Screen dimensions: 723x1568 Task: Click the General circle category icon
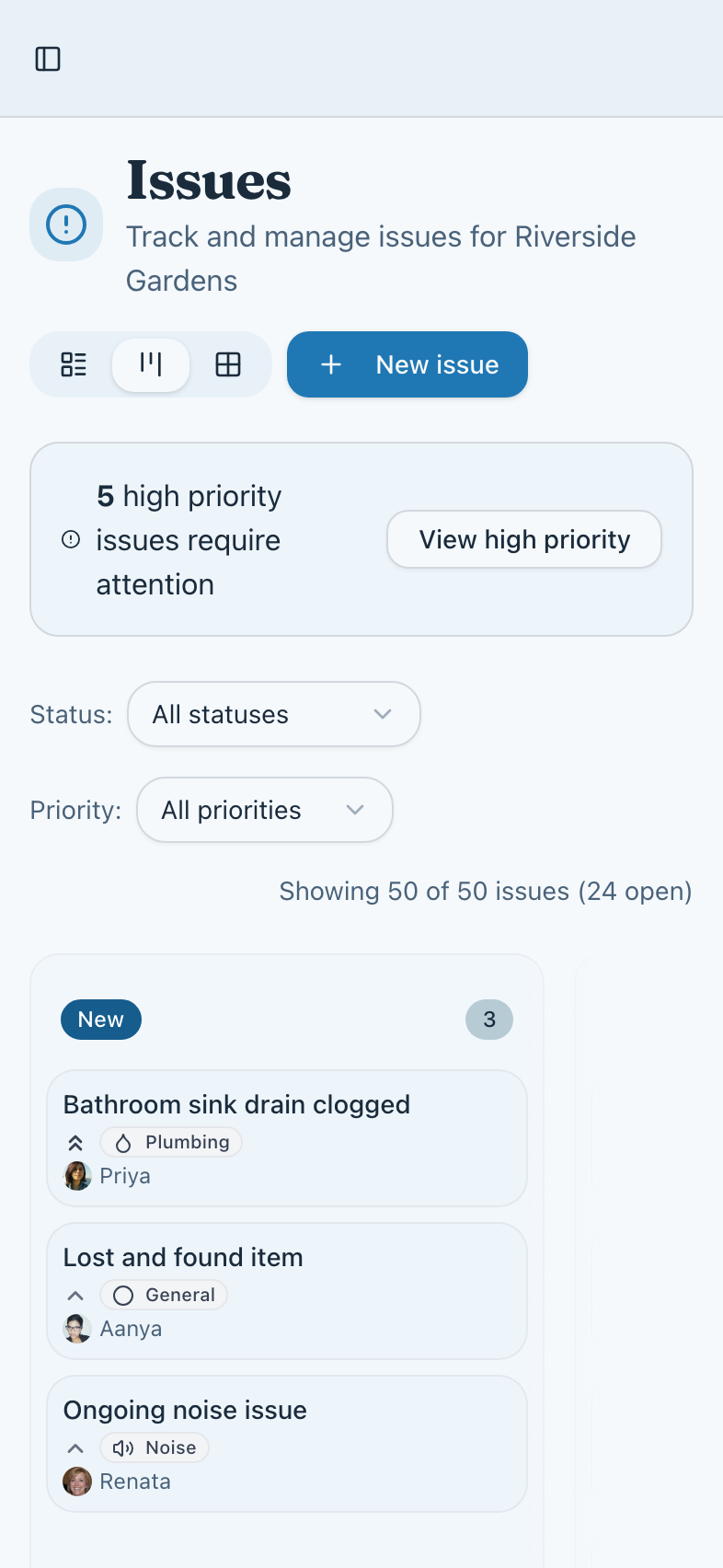pyautogui.click(x=122, y=1295)
